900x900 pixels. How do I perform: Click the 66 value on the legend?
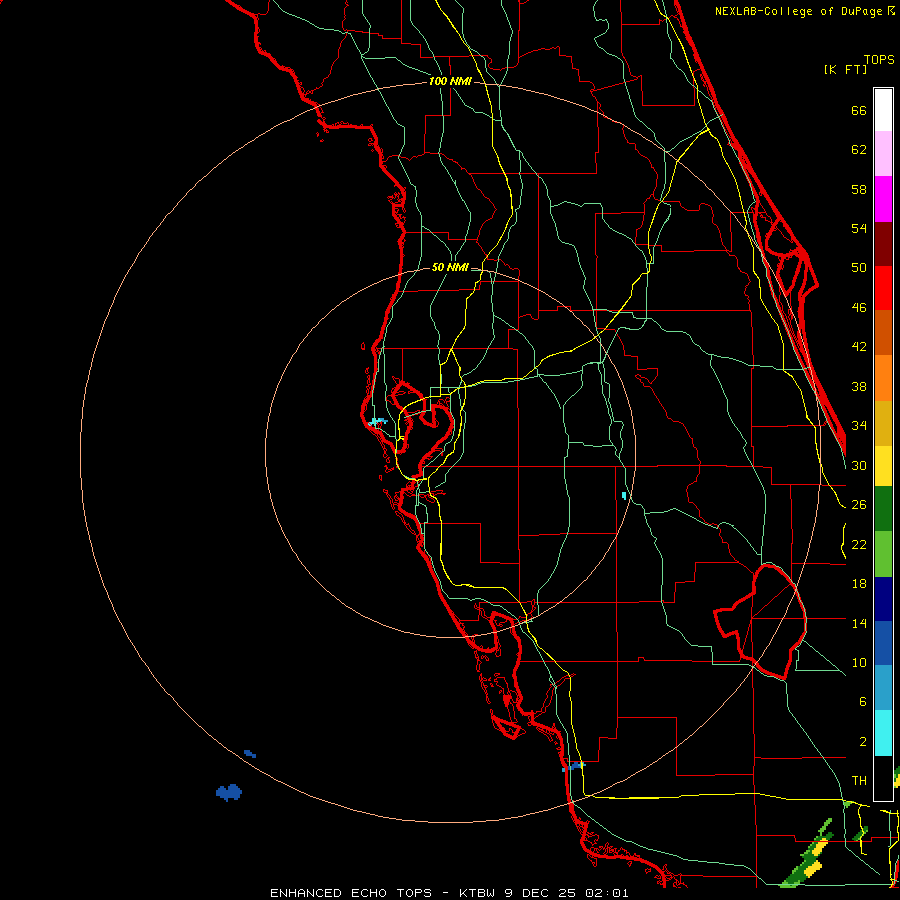coord(859,111)
